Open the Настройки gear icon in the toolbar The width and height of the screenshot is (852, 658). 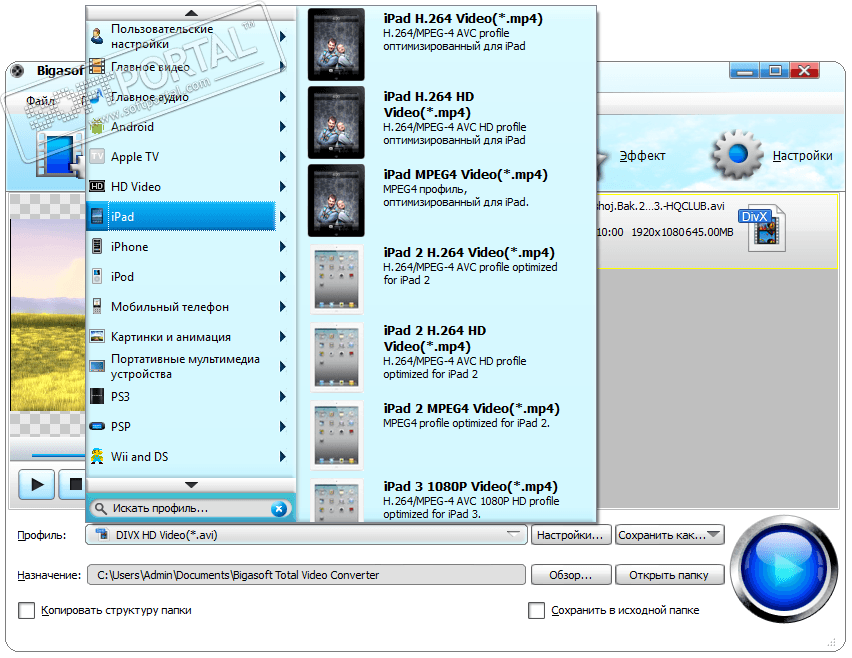coord(738,154)
